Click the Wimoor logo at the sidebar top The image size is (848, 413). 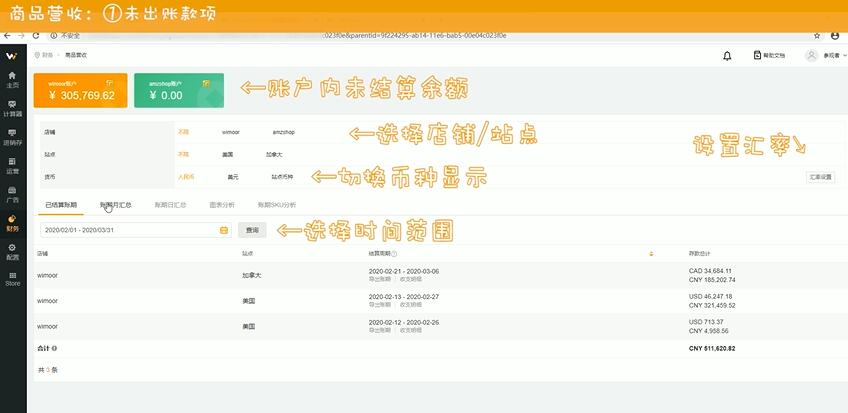click(x=12, y=56)
